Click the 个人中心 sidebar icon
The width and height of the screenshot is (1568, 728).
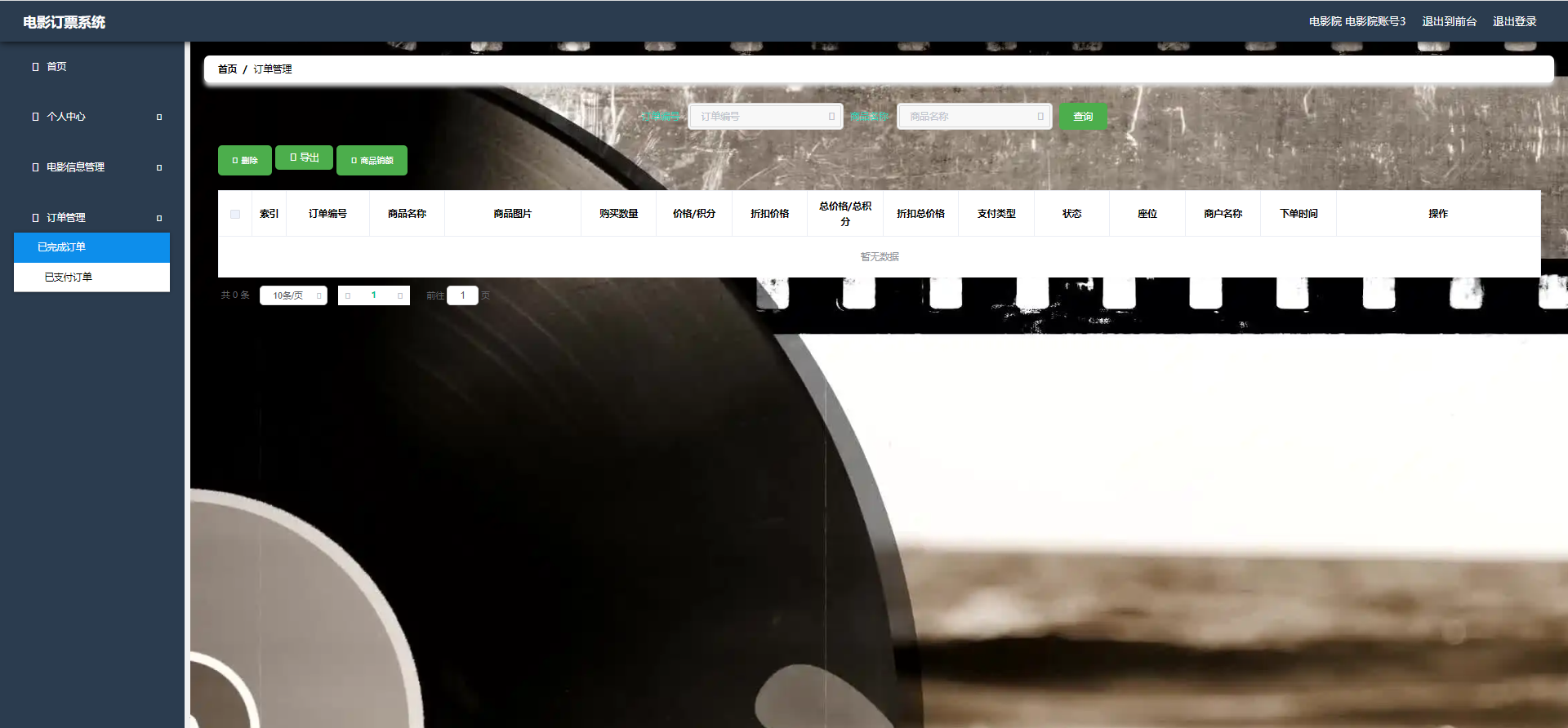pos(35,117)
